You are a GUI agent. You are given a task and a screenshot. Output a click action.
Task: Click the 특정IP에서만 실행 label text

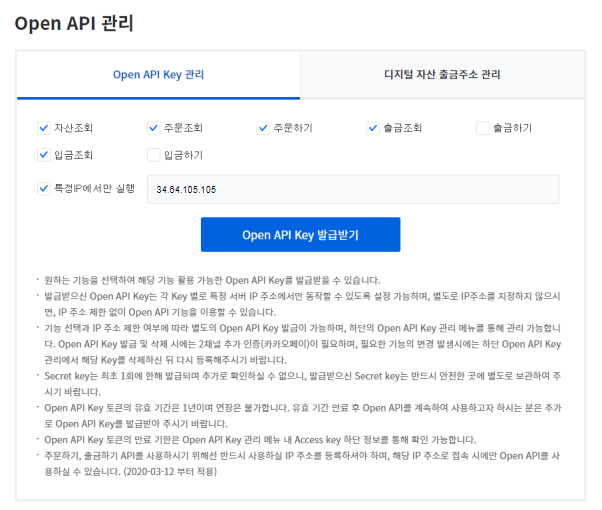[94, 188]
